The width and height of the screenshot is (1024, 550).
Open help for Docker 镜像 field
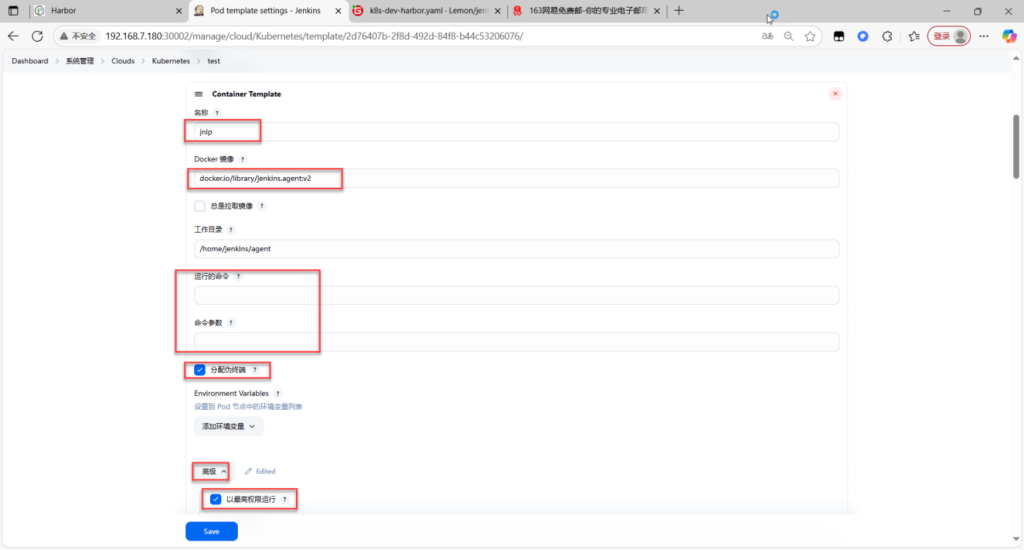point(242,159)
